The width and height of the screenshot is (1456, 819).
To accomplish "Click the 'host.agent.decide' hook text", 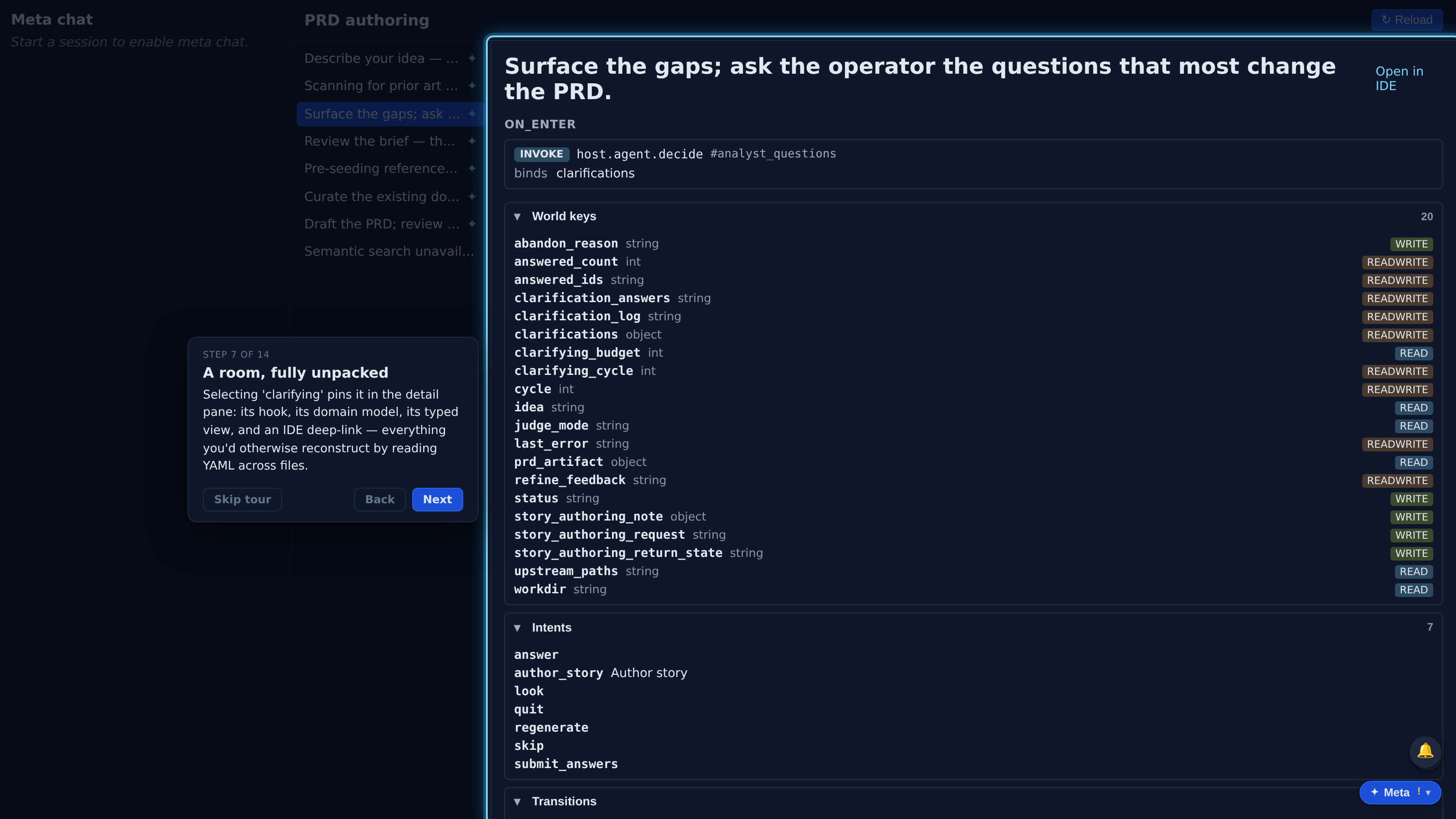I will [x=639, y=154].
